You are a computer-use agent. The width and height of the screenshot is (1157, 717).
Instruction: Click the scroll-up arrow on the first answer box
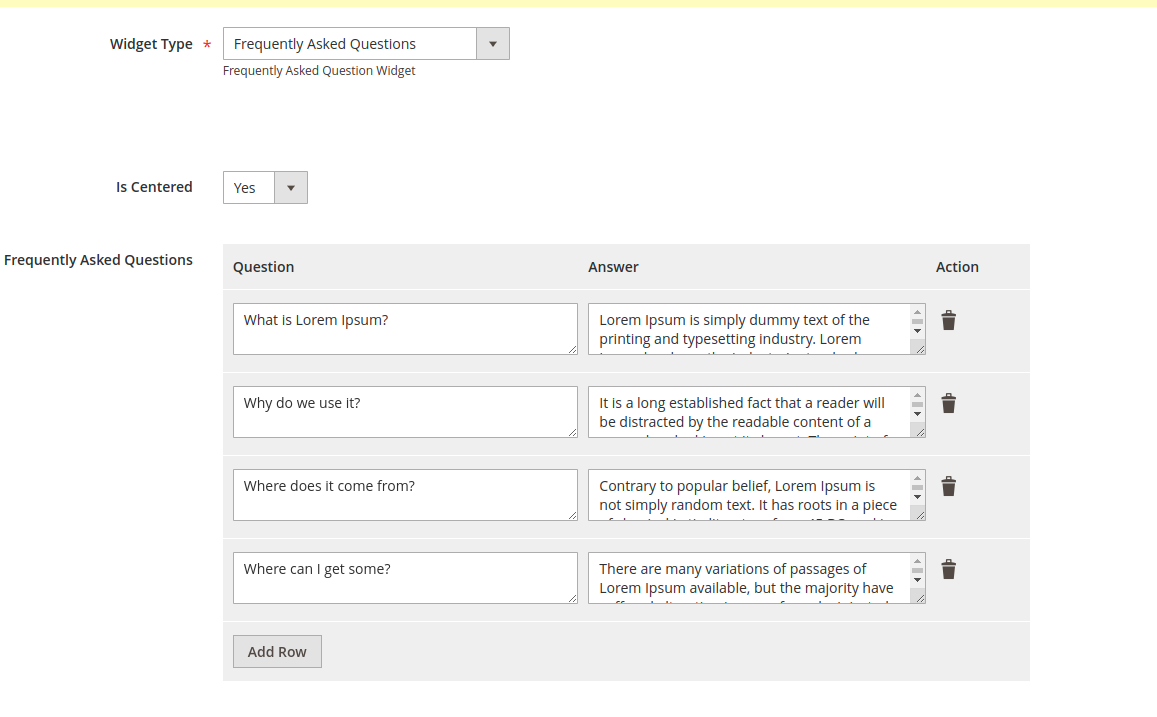pos(916,311)
